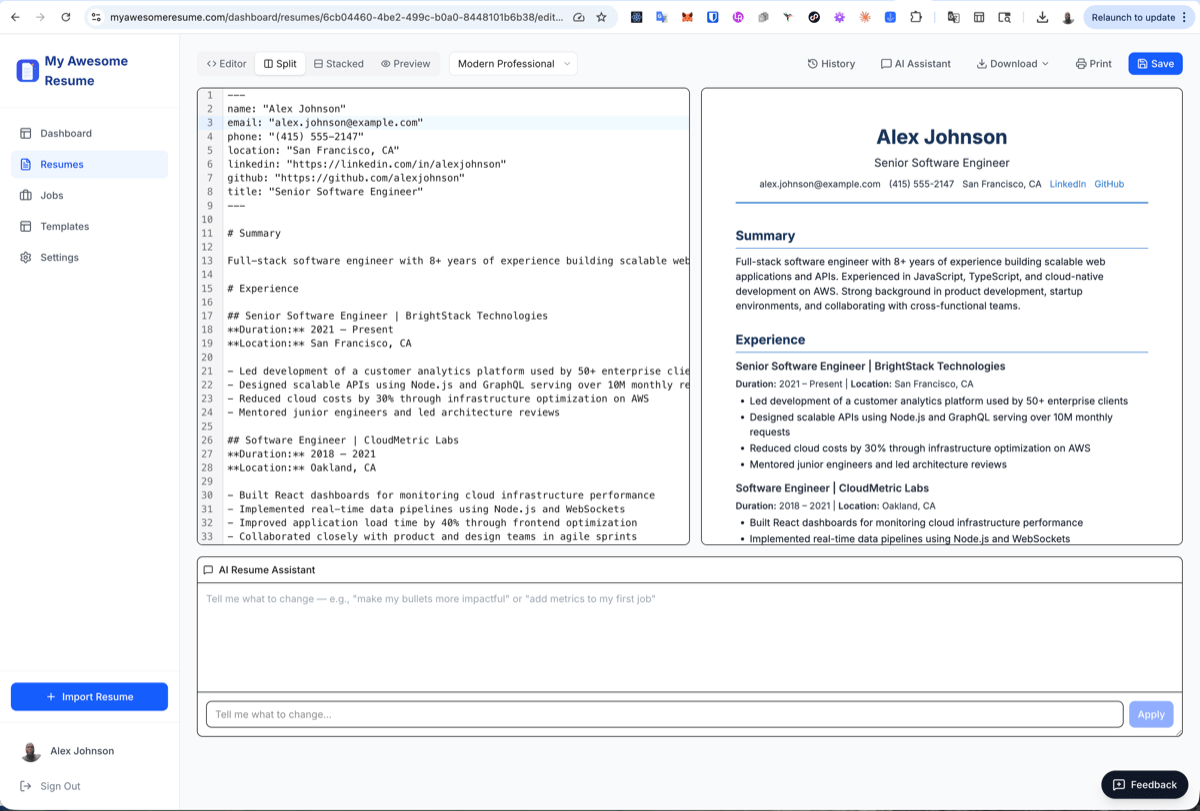Open the AI Assistant panel
The height and width of the screenshot is (811, 1200).
pos(915,63)
